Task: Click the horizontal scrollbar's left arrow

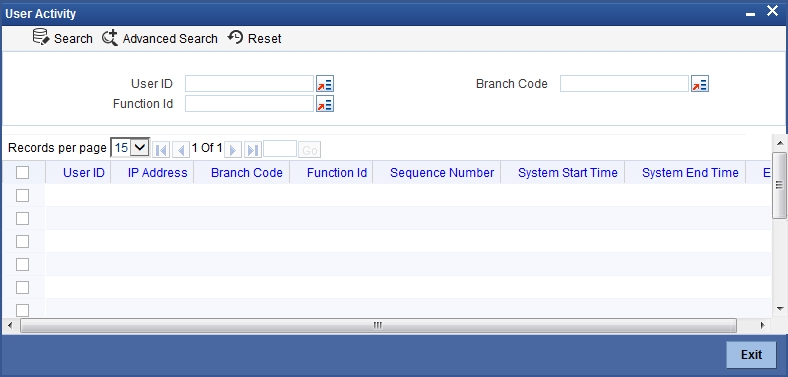Action: [10, 325]
